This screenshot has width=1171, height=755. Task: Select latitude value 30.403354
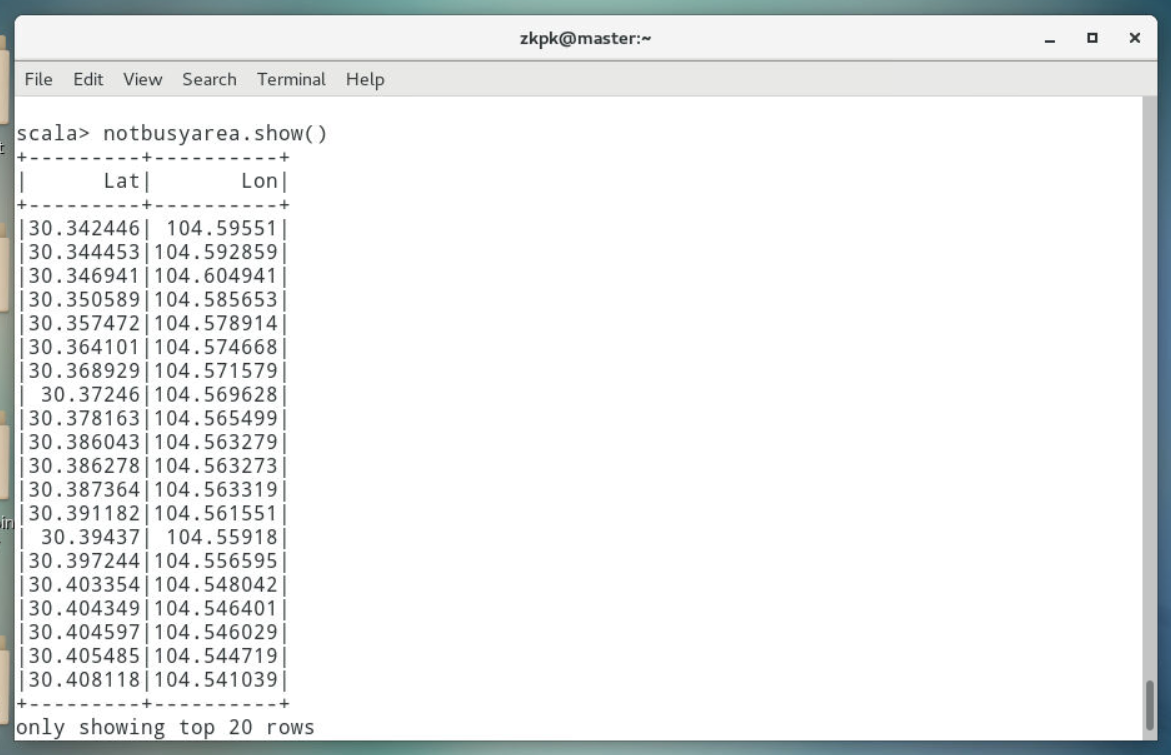[x=84, y=585]
